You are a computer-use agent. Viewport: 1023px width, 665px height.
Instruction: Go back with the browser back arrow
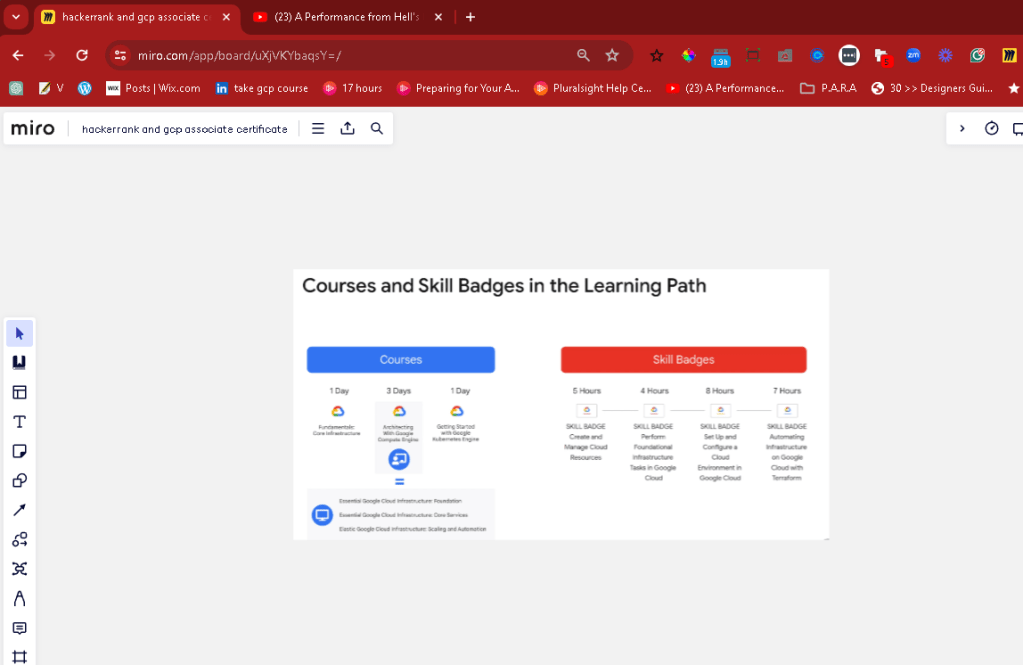pos(18,55)
